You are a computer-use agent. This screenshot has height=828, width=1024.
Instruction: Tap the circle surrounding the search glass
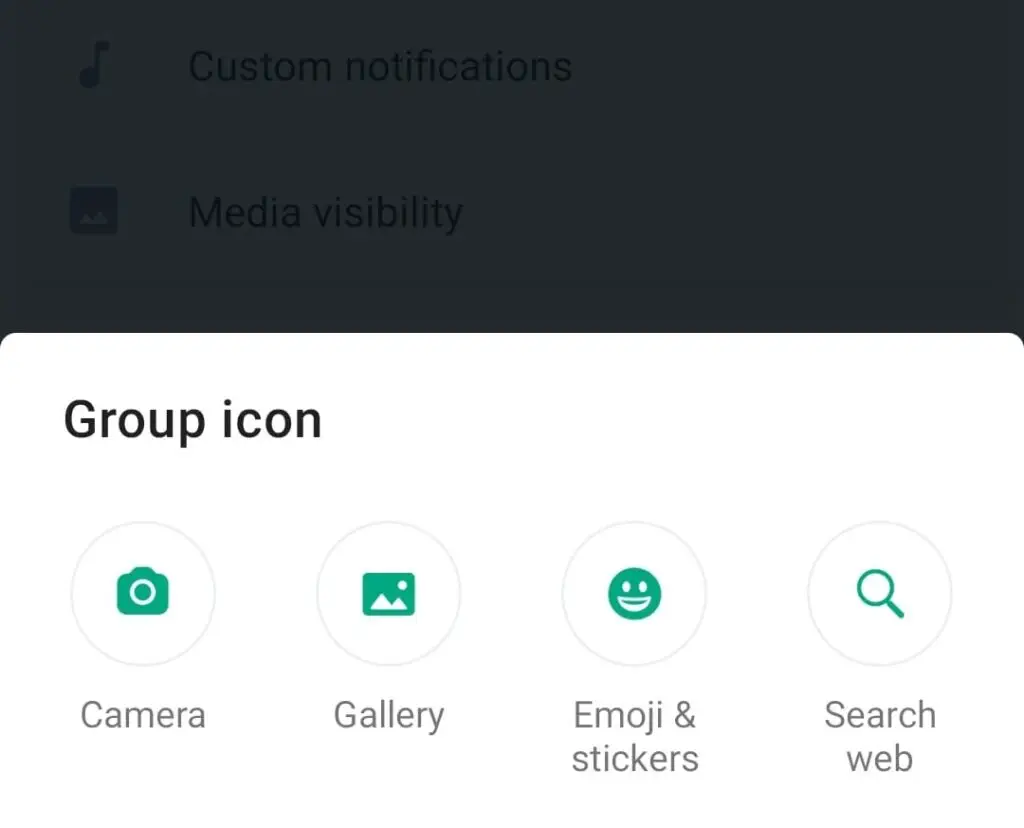tap(880, 594)
